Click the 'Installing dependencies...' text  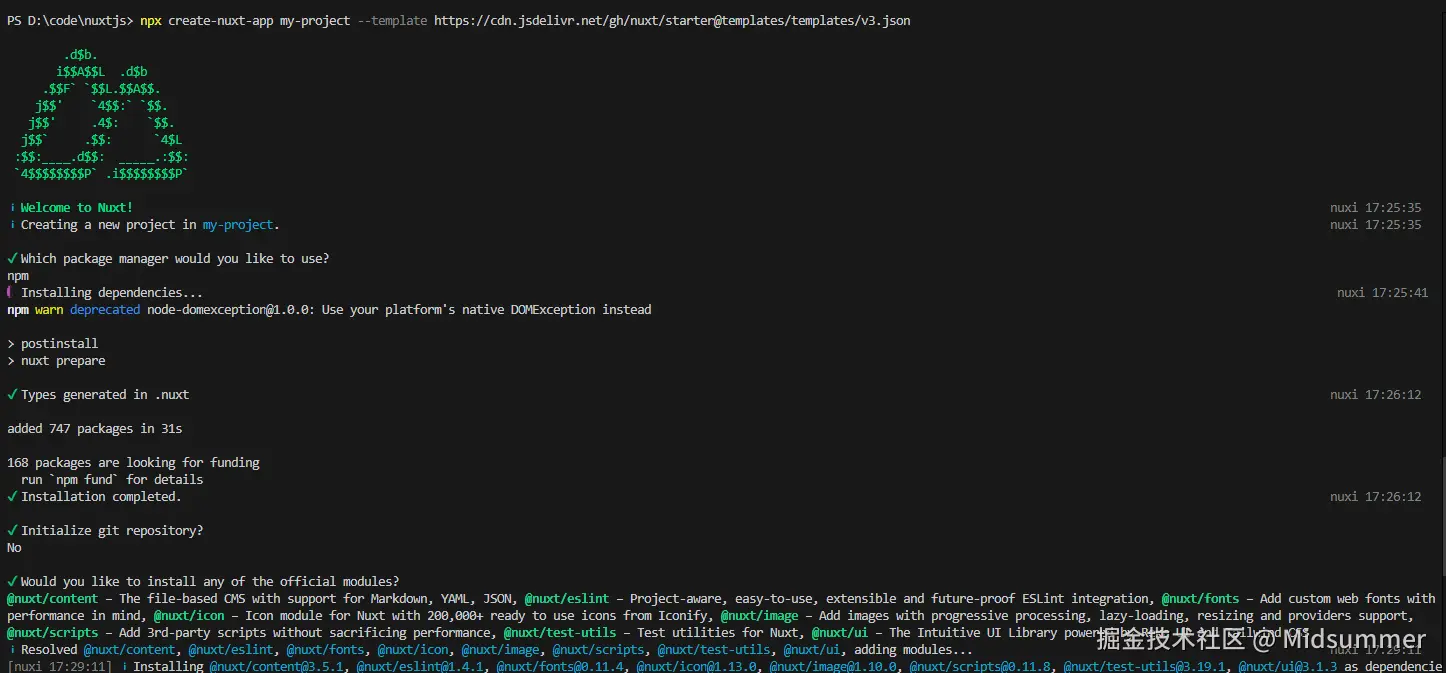[112, 293]
